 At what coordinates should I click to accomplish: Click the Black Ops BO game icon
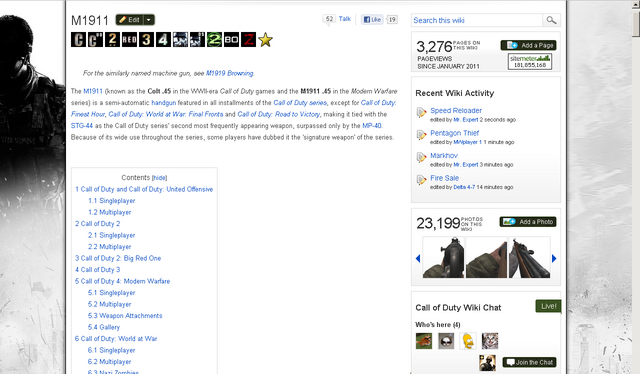click(231, 40)
